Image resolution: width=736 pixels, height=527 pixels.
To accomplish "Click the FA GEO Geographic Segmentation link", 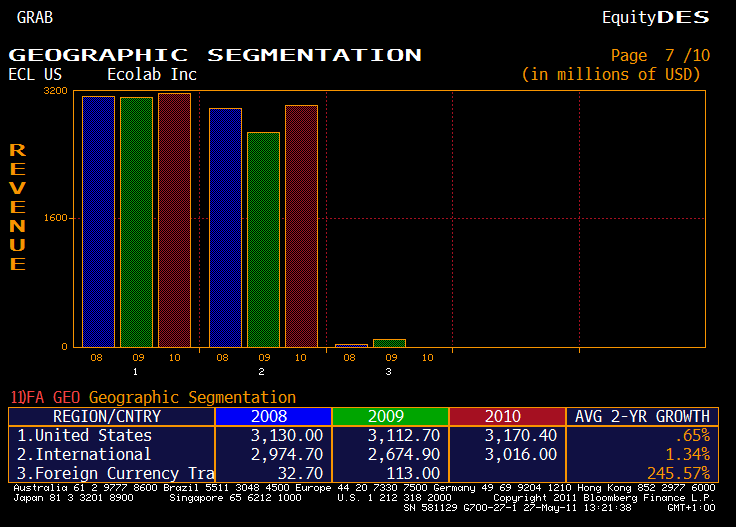I will pos(153,397).
